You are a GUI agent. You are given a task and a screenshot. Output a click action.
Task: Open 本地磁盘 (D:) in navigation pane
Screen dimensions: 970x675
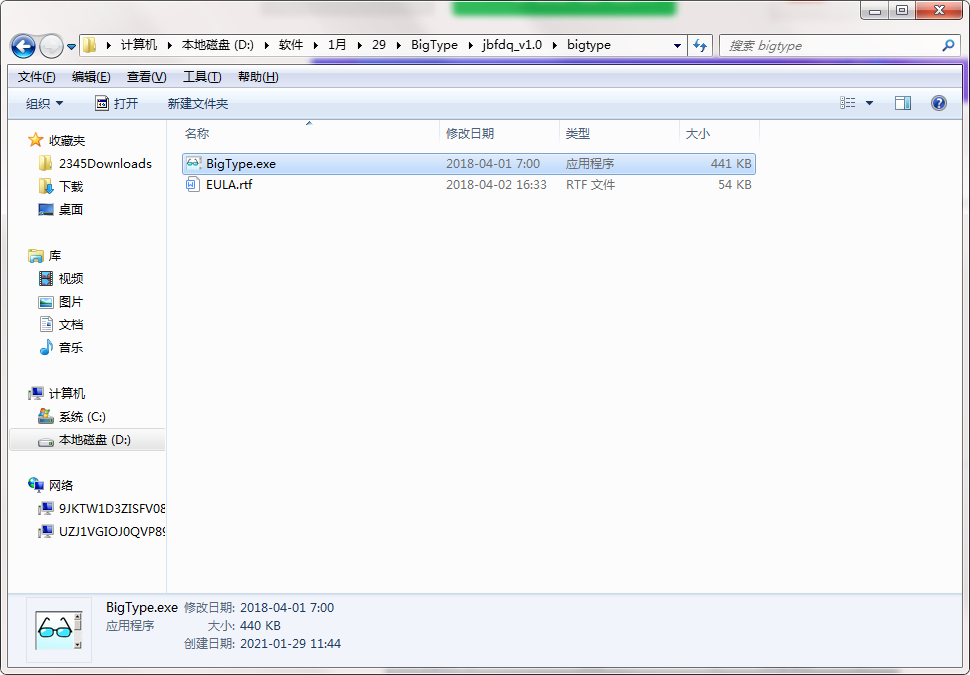(x=95, y=439)
